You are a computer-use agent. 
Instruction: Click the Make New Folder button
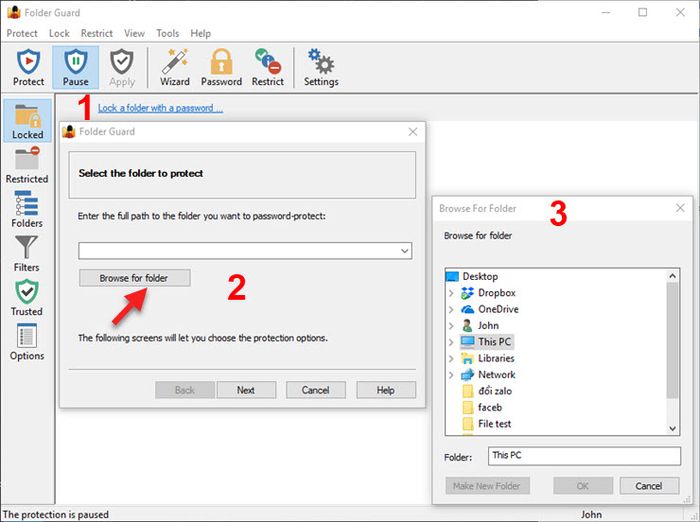pyautogui.click(x=488, y=486)
